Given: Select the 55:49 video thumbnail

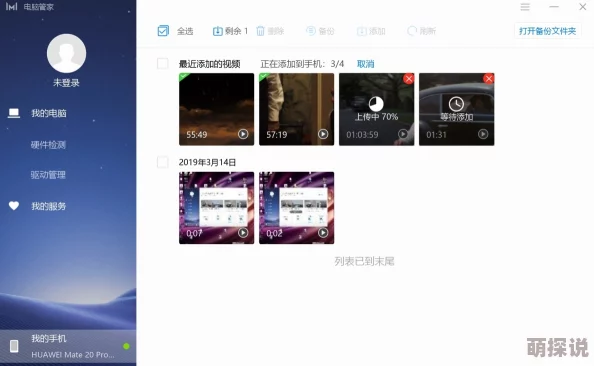Looking at the screenshot, I should click(217, 109).
